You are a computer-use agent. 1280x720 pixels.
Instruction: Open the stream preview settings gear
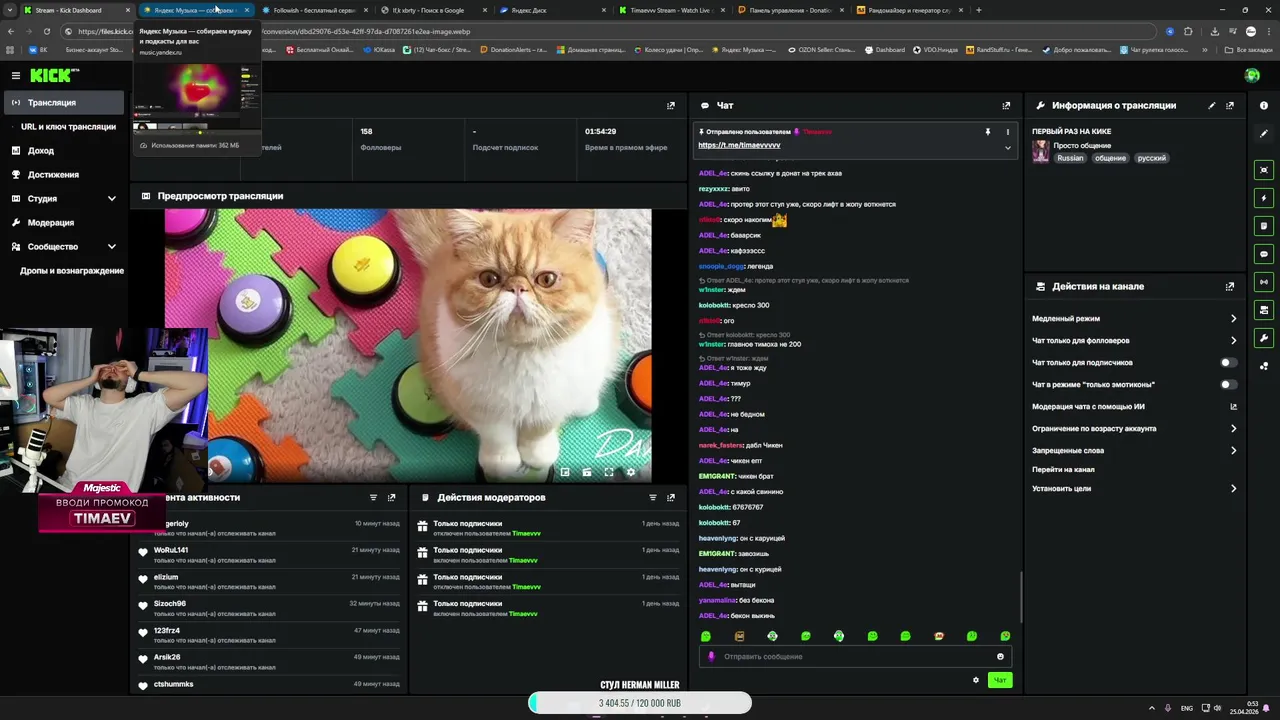click(x=630, y=472)
